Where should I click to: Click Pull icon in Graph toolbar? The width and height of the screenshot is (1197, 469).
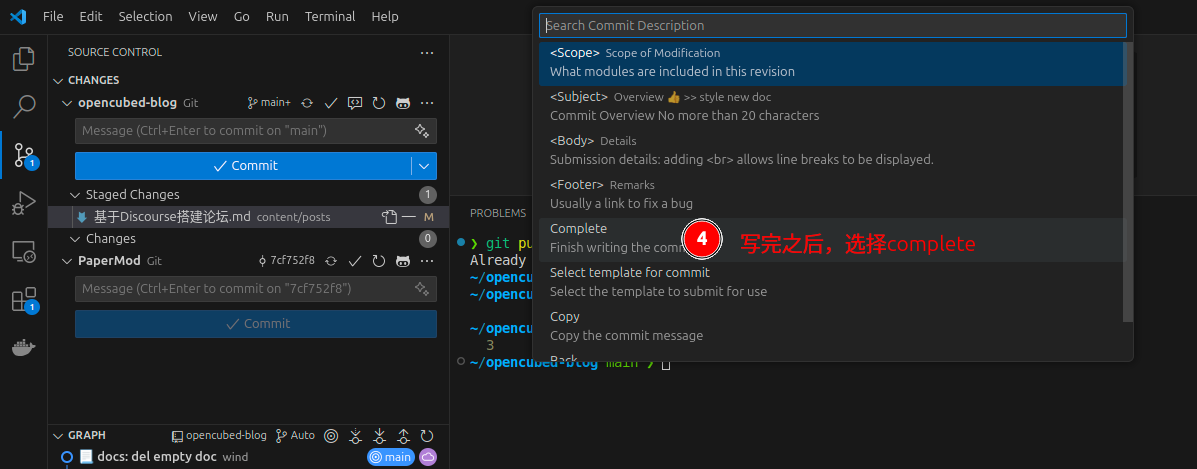[379, 436]
